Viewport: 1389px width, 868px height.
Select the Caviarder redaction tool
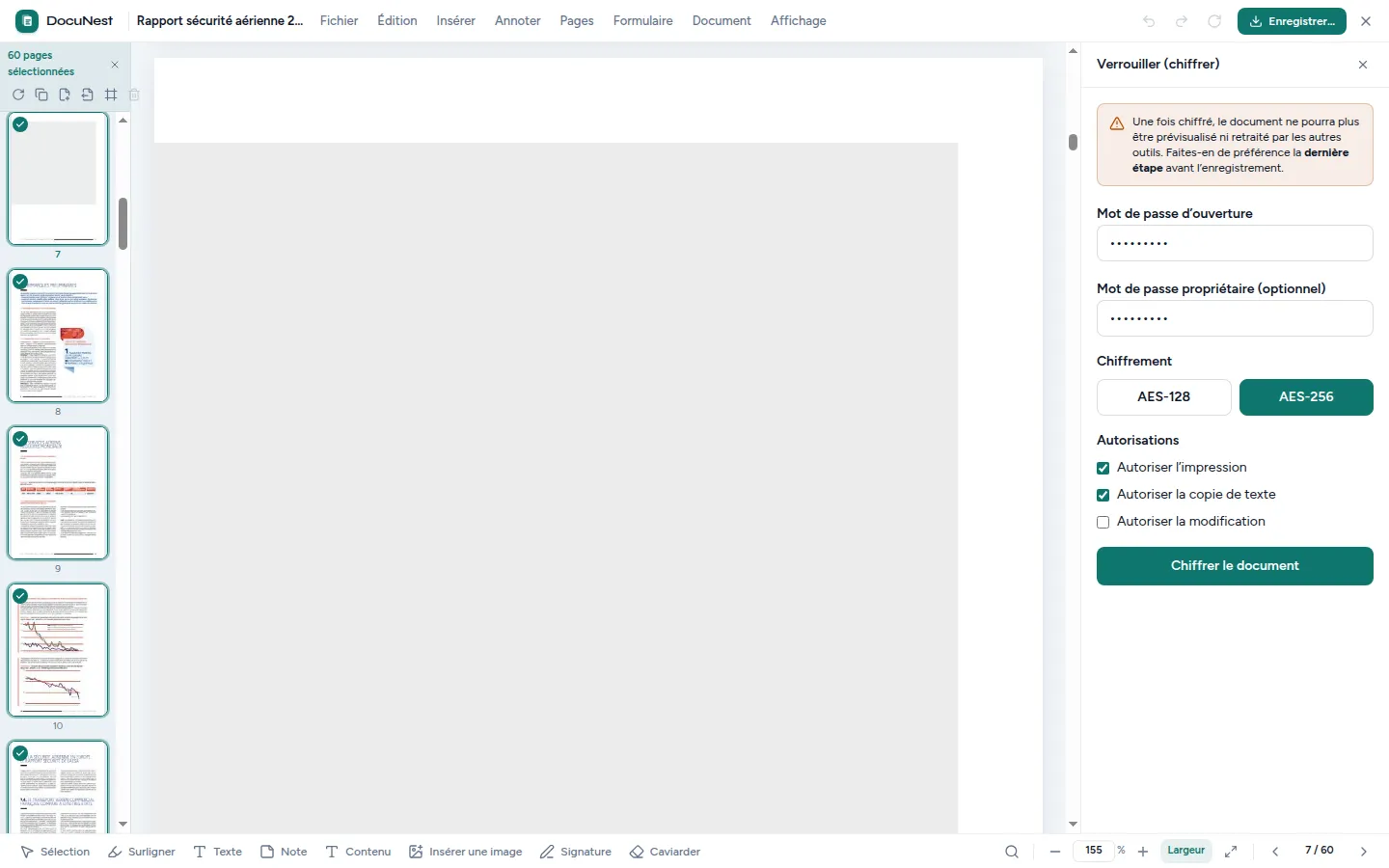[665, 852]
